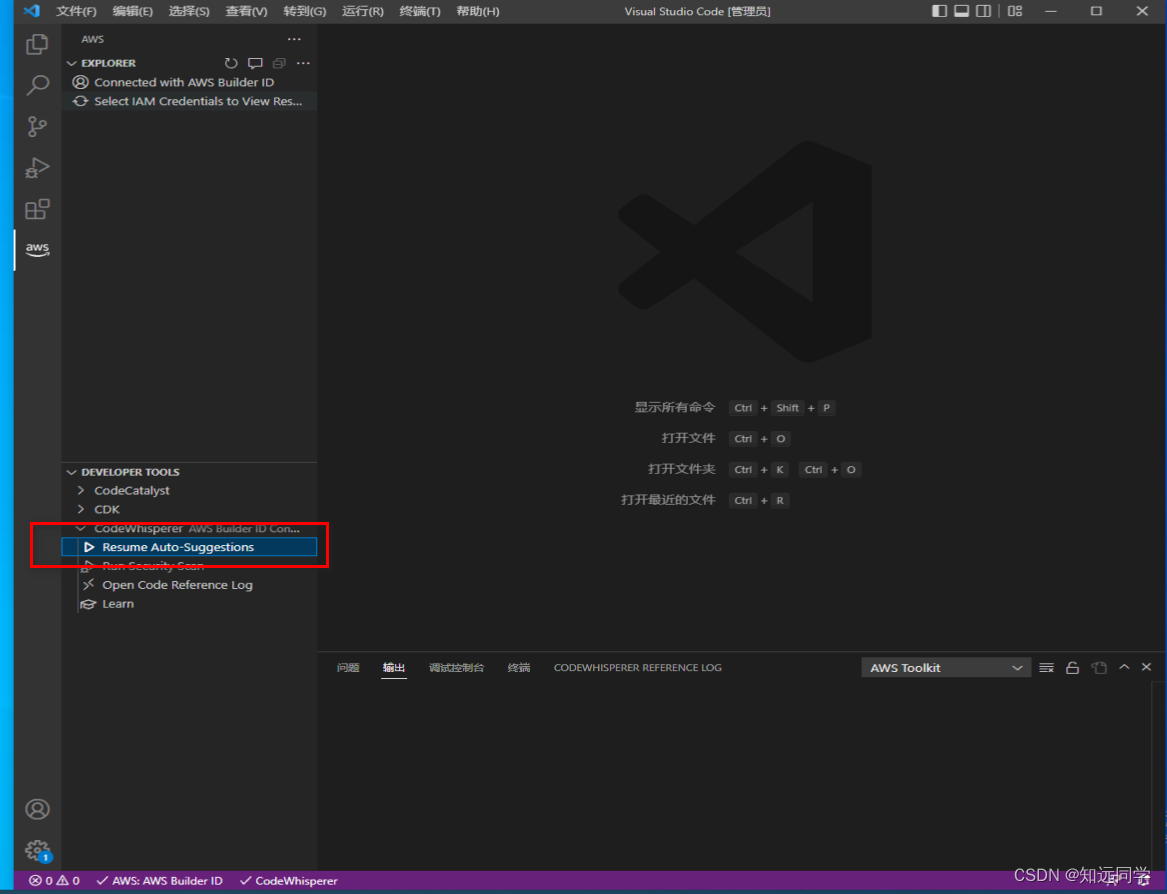Expand the CodeCatalyst node
The image size is (1167, 894).
[x=81, y=491]
